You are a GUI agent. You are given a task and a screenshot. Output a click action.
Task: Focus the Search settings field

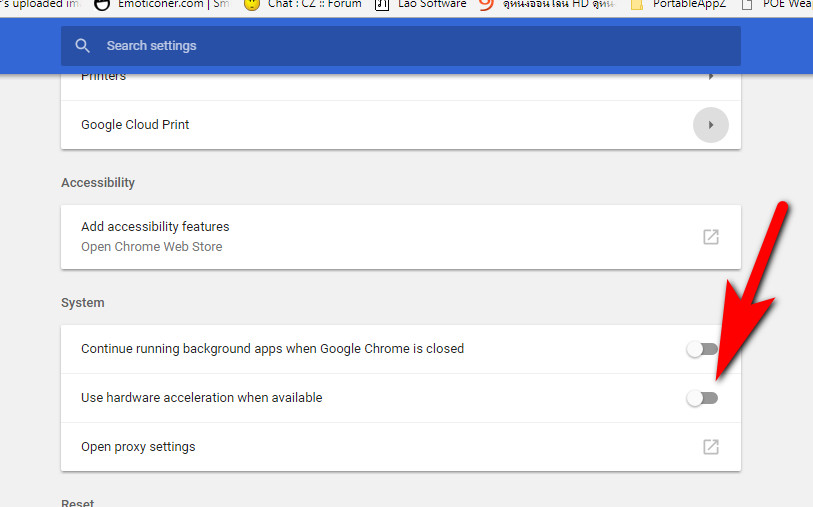(400, 46)
